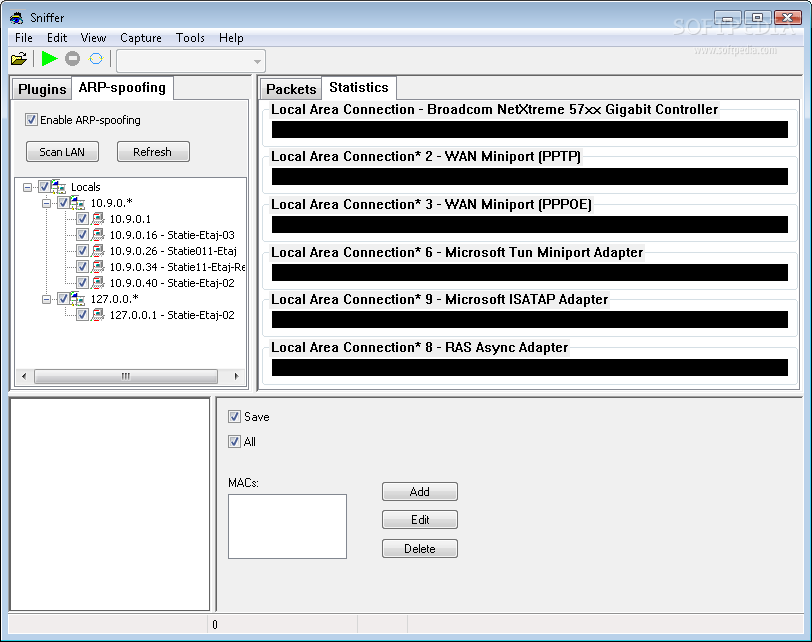
Task: Uncheck the 10.9.0.1 host checkbox
Action: coord(82,219)
